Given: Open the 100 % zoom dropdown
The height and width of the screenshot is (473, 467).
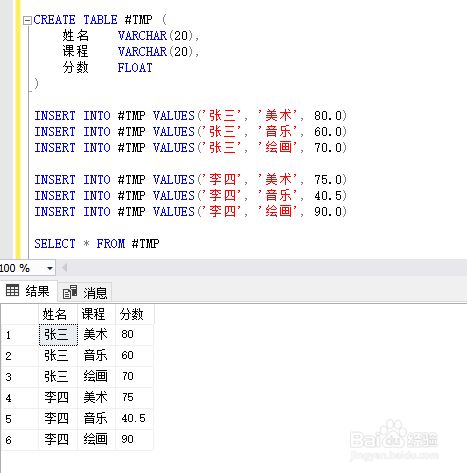Looking at the screenshot, I should point(50,268).
